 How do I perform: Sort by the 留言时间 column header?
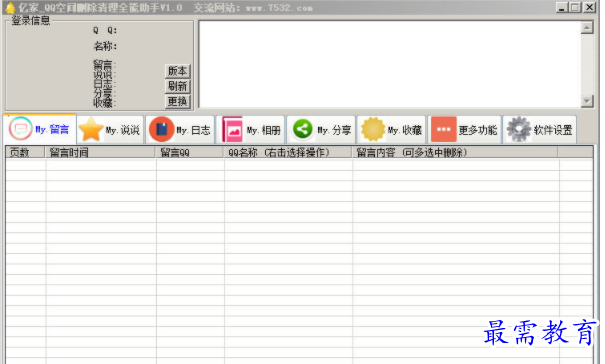[100, 152]
